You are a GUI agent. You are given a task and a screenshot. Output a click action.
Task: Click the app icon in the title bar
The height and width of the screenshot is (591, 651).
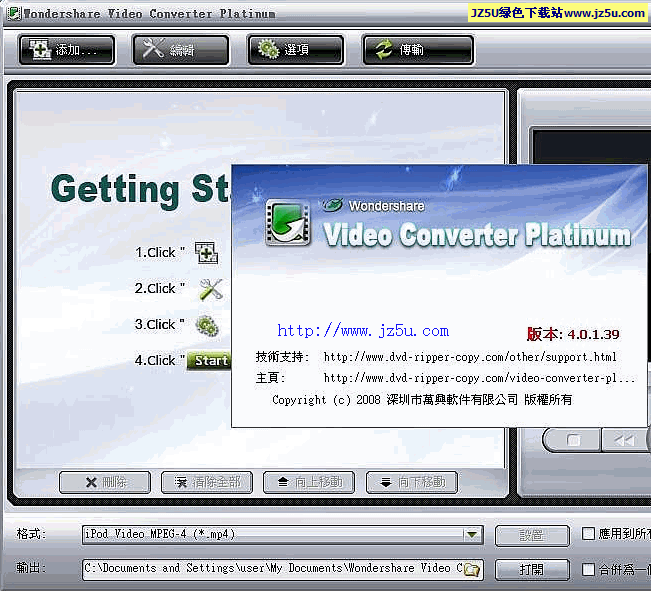point(14,13)
